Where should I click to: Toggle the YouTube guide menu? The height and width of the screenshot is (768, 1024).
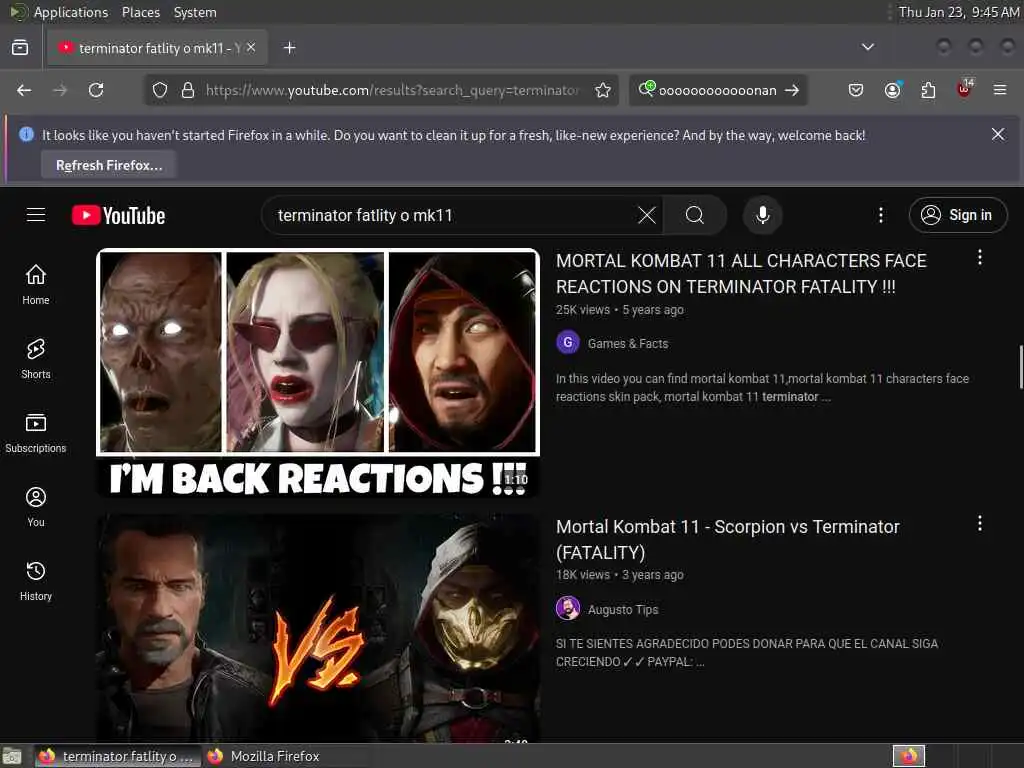point(36,215)
